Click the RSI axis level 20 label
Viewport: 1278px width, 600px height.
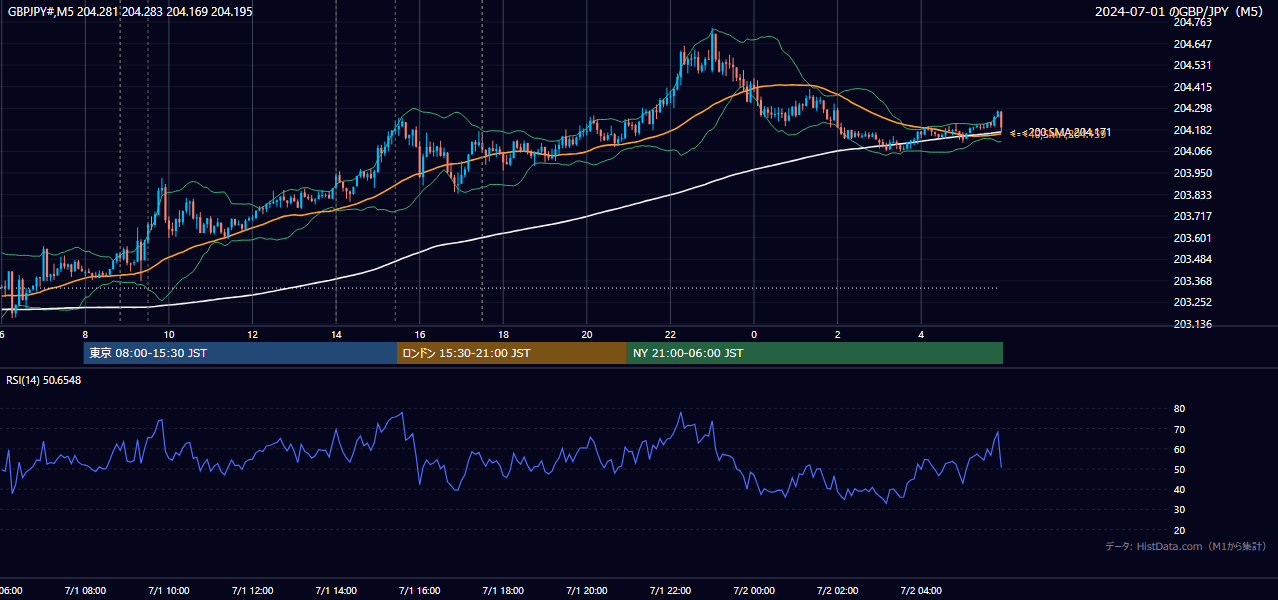pyautogui.click(x=1179, y=530)
